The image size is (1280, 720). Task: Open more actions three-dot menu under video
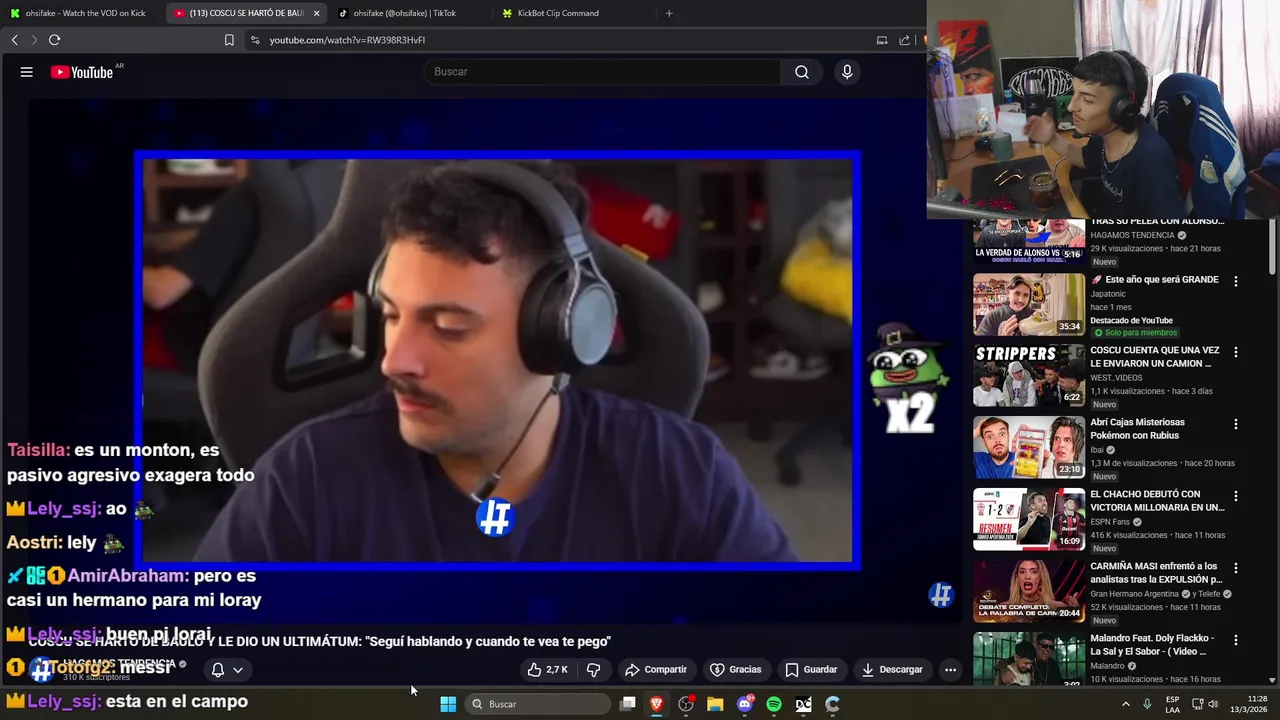click(x=950, y=670)
